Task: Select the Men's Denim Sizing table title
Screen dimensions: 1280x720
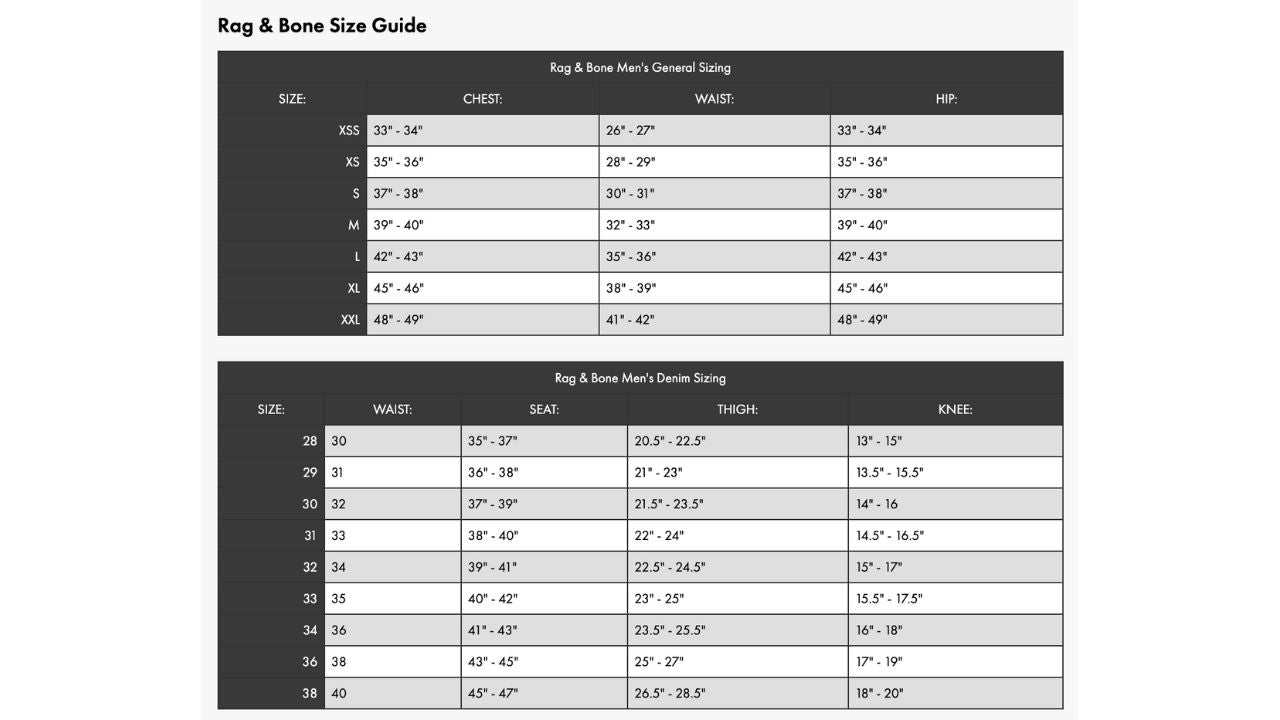Action: click(640, 378)
